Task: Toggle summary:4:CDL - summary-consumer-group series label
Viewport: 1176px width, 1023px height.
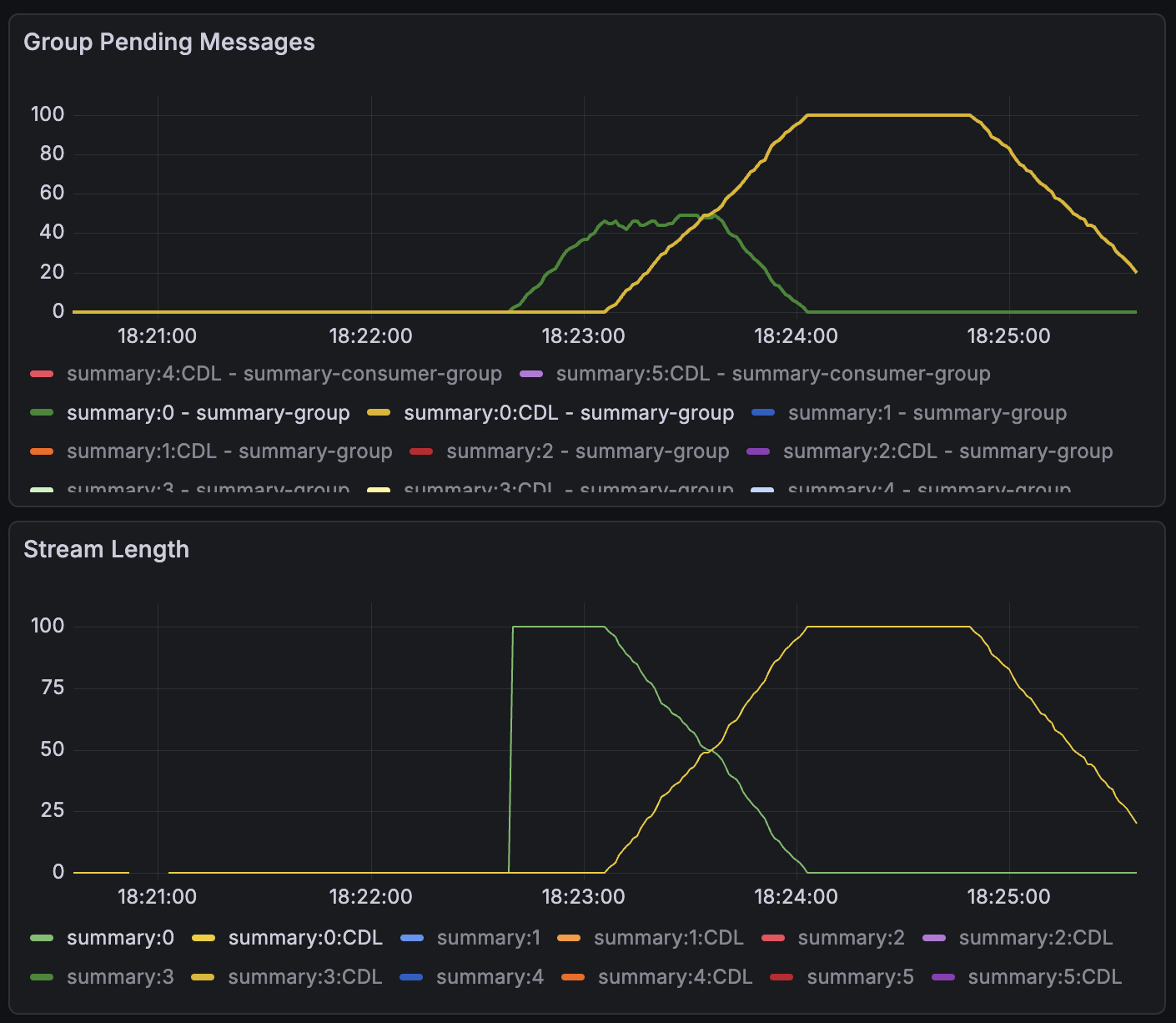Action: coord(284,374)
